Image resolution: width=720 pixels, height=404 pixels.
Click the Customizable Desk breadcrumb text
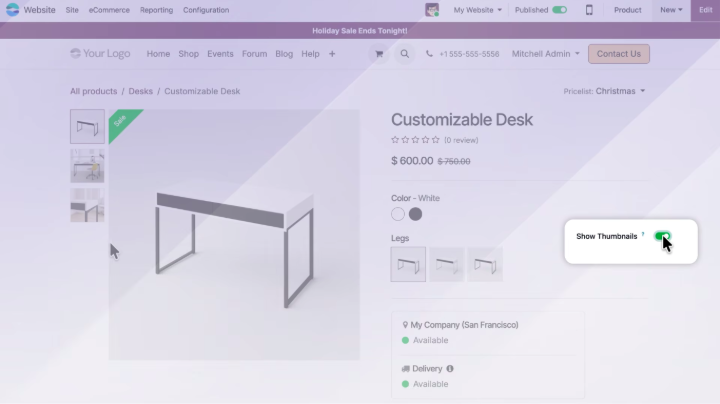point(202,91)
